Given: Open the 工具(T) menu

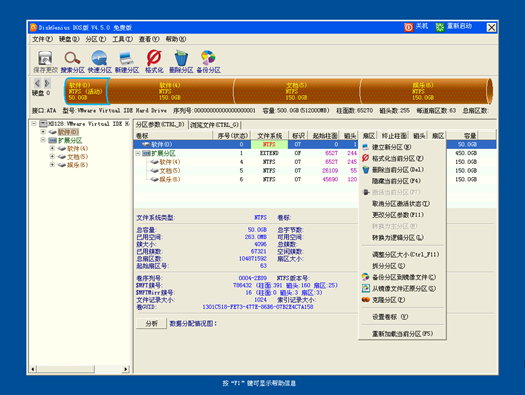Looking at the screenshot, I should [123, 39].
